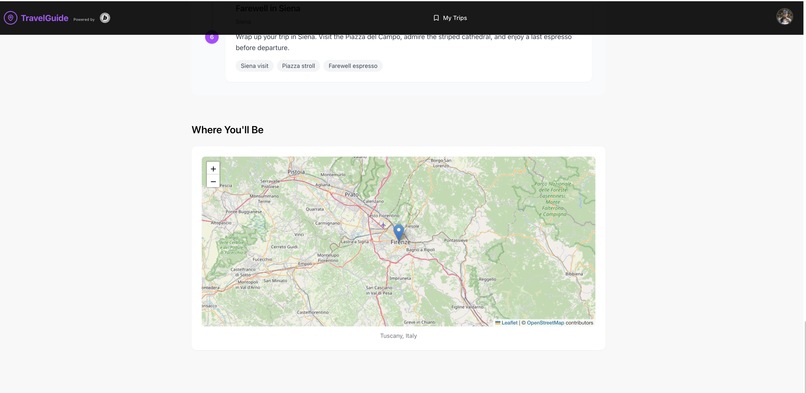Click the Where You'll Be heading
The width and height of the screenshot is (806, 393).
point(228,130)
